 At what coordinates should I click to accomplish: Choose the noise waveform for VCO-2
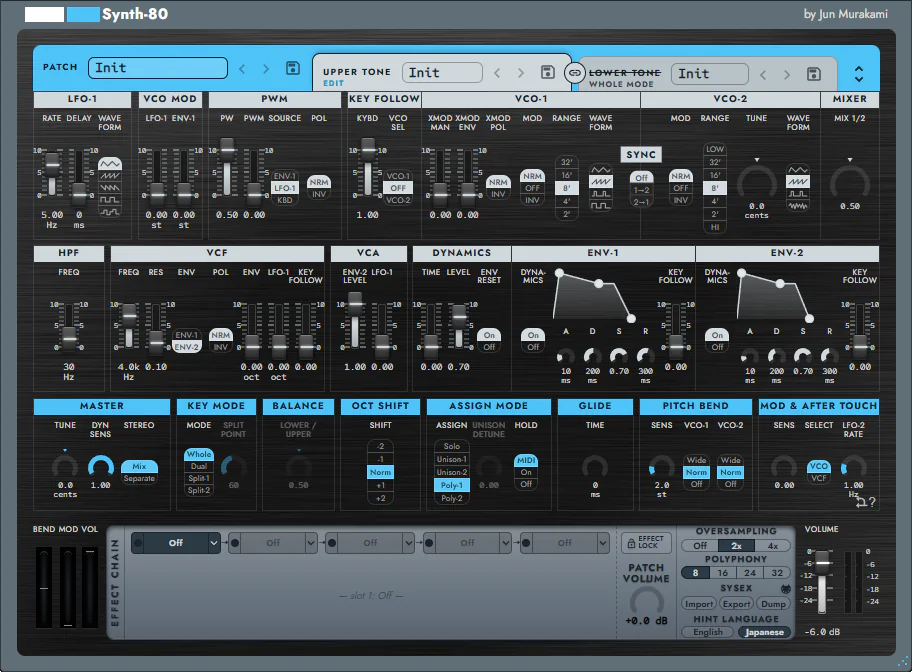[798, 205]
